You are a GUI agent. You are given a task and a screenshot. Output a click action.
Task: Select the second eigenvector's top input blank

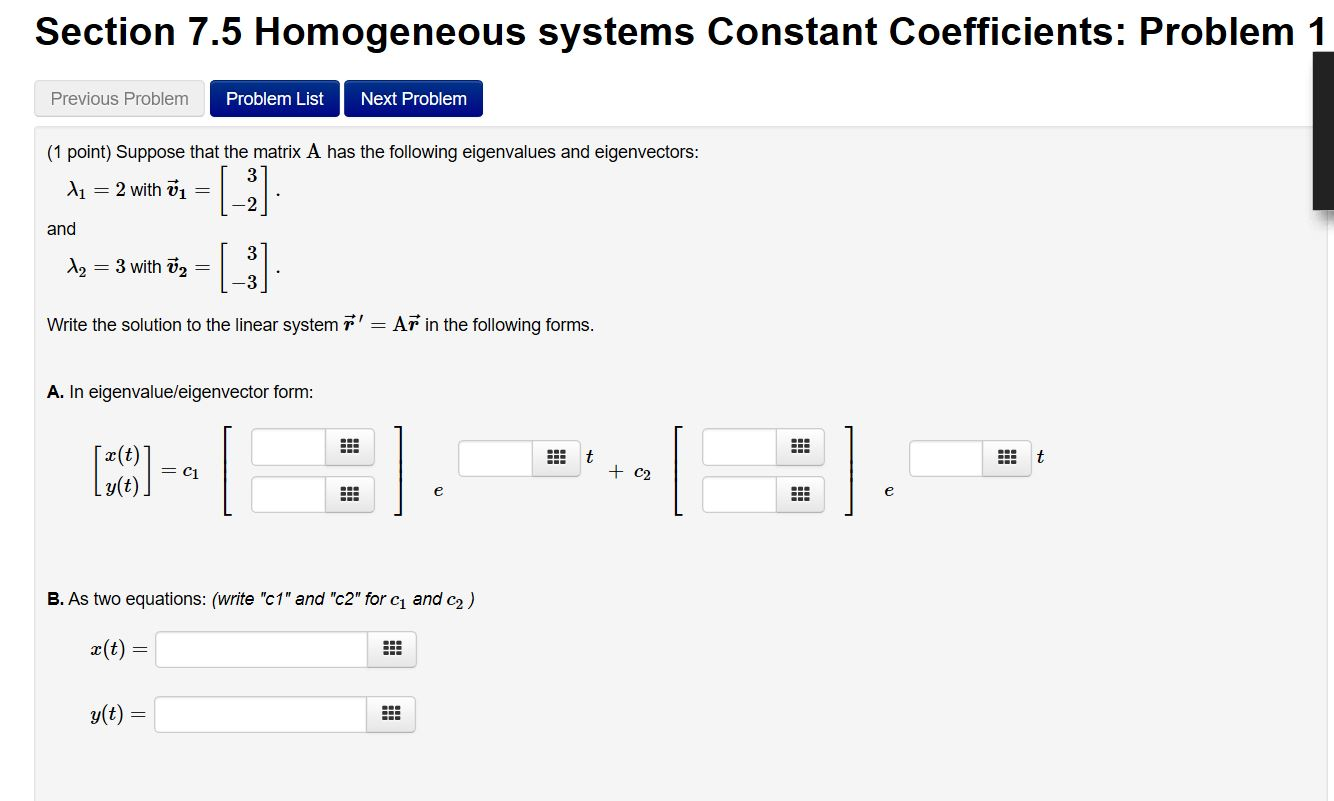pyautogui.click(x=739, y=446)
